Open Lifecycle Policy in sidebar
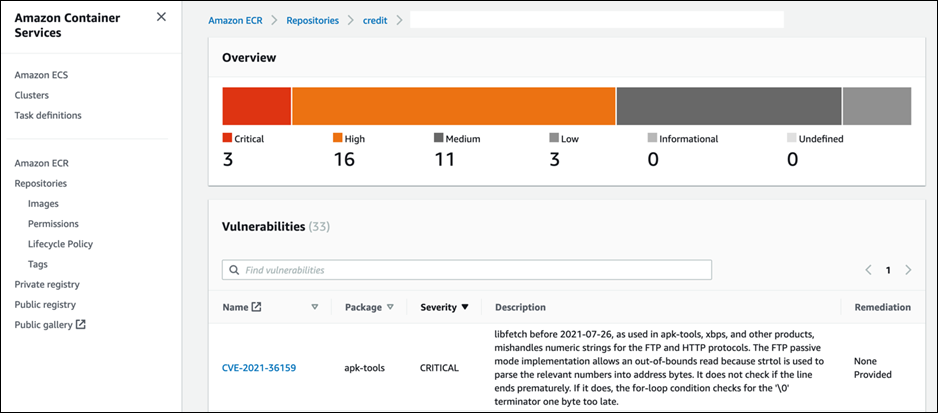Viewport: 938px width, 413px height. 60,244
